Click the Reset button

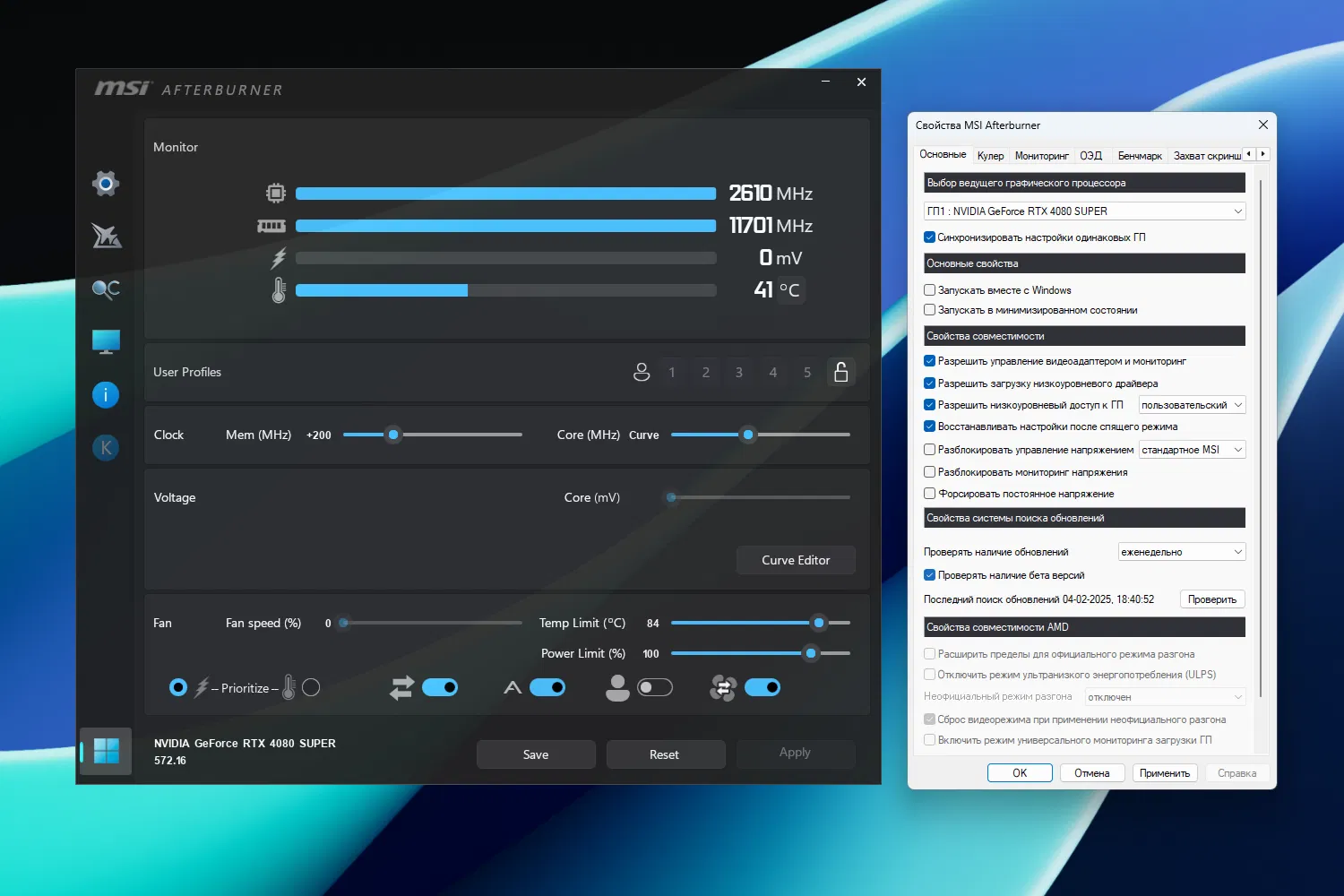click(664, 754)
